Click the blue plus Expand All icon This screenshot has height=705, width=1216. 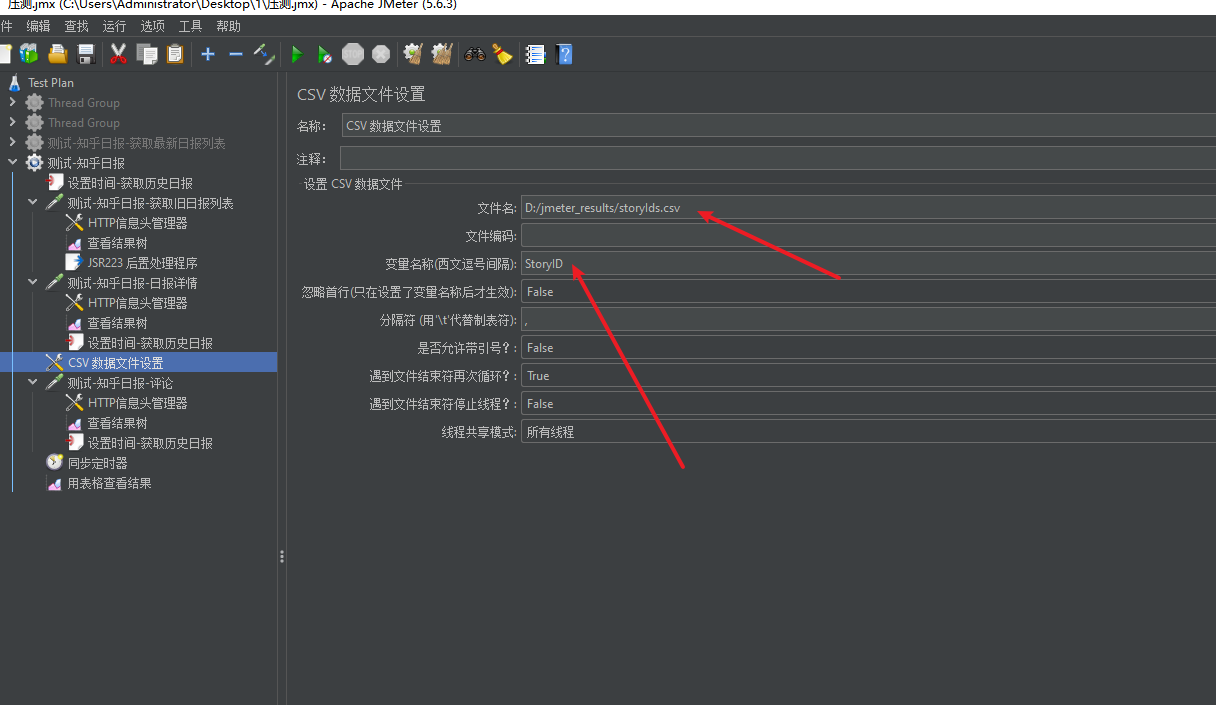pyautogui.click(x=208, y=54)
